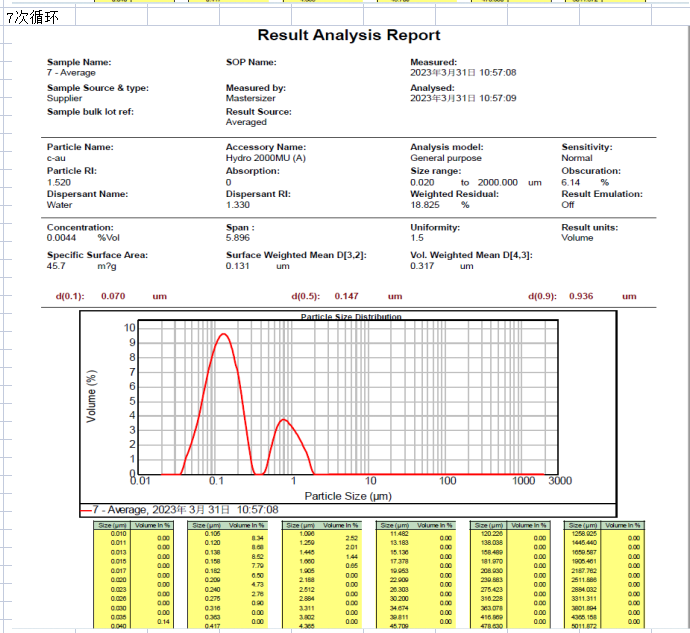Click the d(0.5) value 0.147

pos(346,296)
